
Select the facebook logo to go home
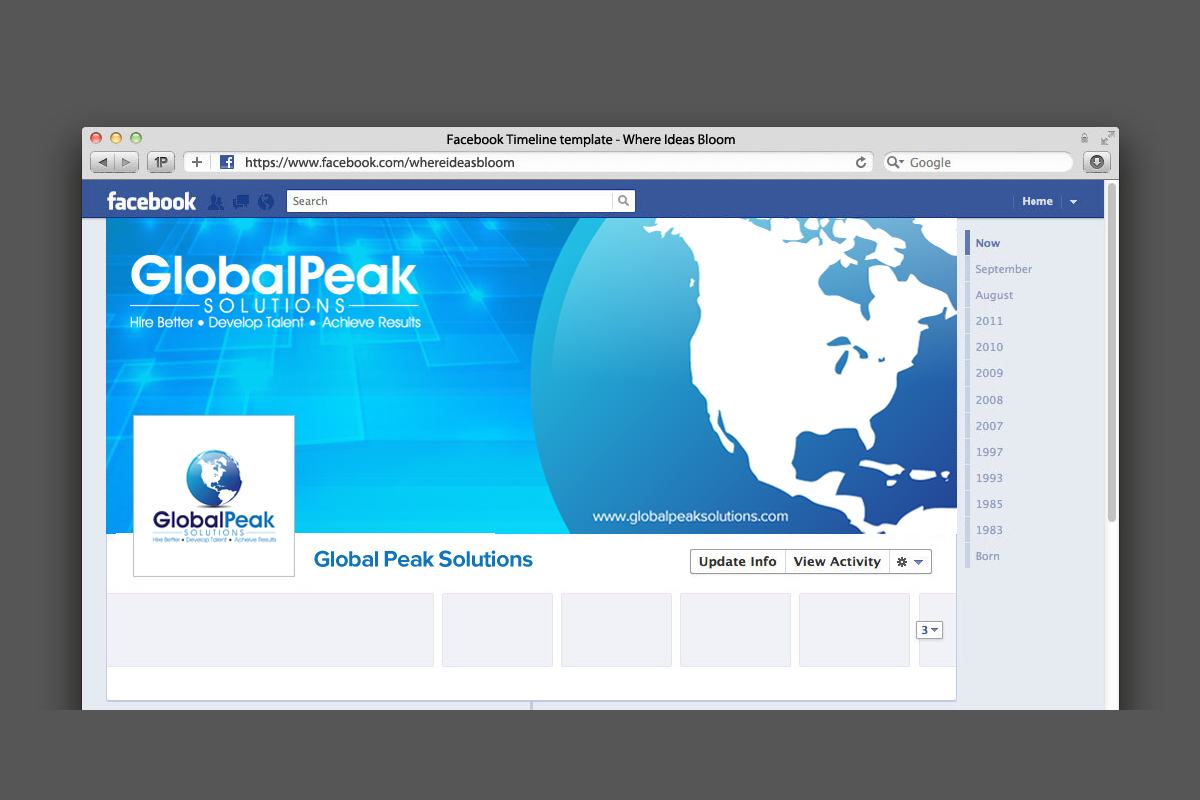point(151,200)
